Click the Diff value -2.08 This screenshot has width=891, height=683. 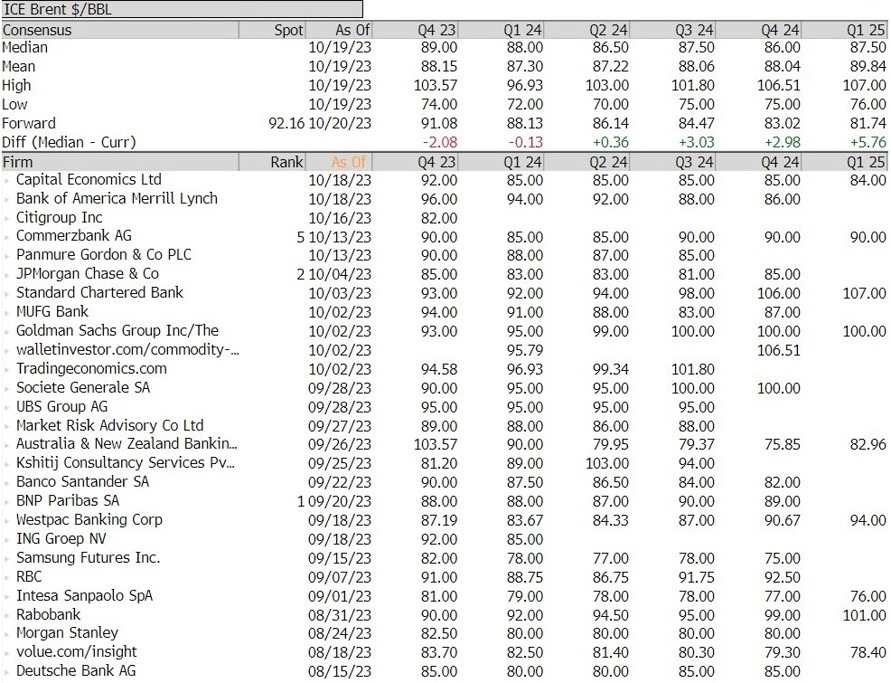pos(439,142)
